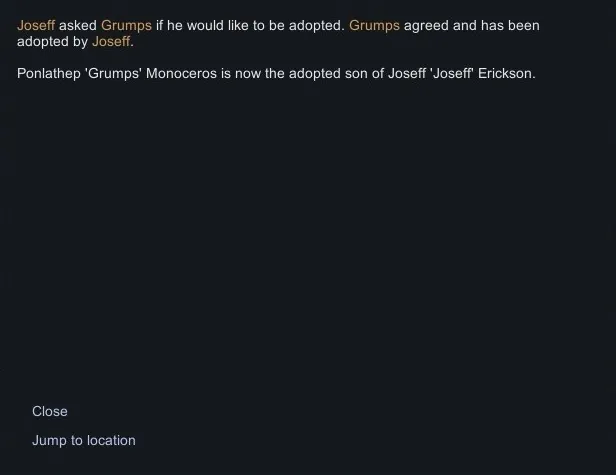Click the word 'asked' in the first sentence
Image resolution: width=616 pixels, height=475 pixels.
tap(78, 25)
